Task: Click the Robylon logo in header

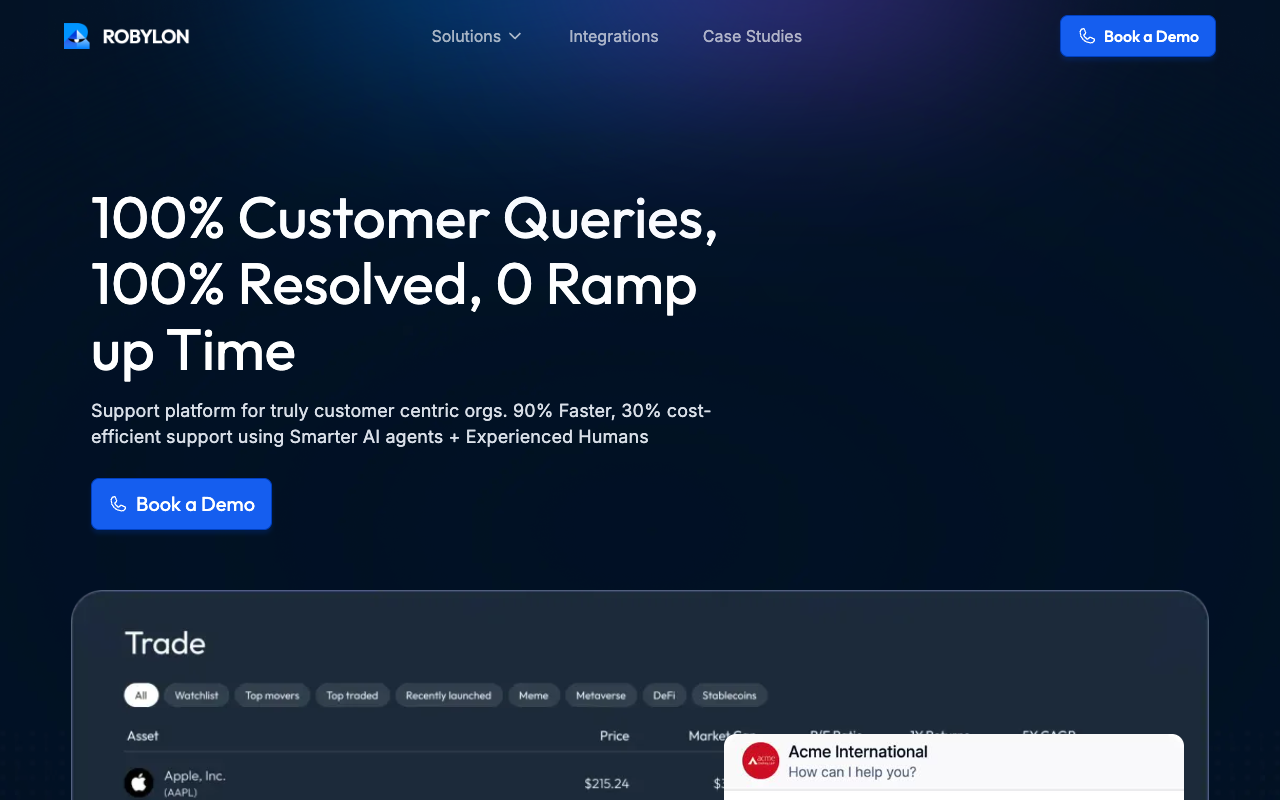Action: (x=126, y=36)
